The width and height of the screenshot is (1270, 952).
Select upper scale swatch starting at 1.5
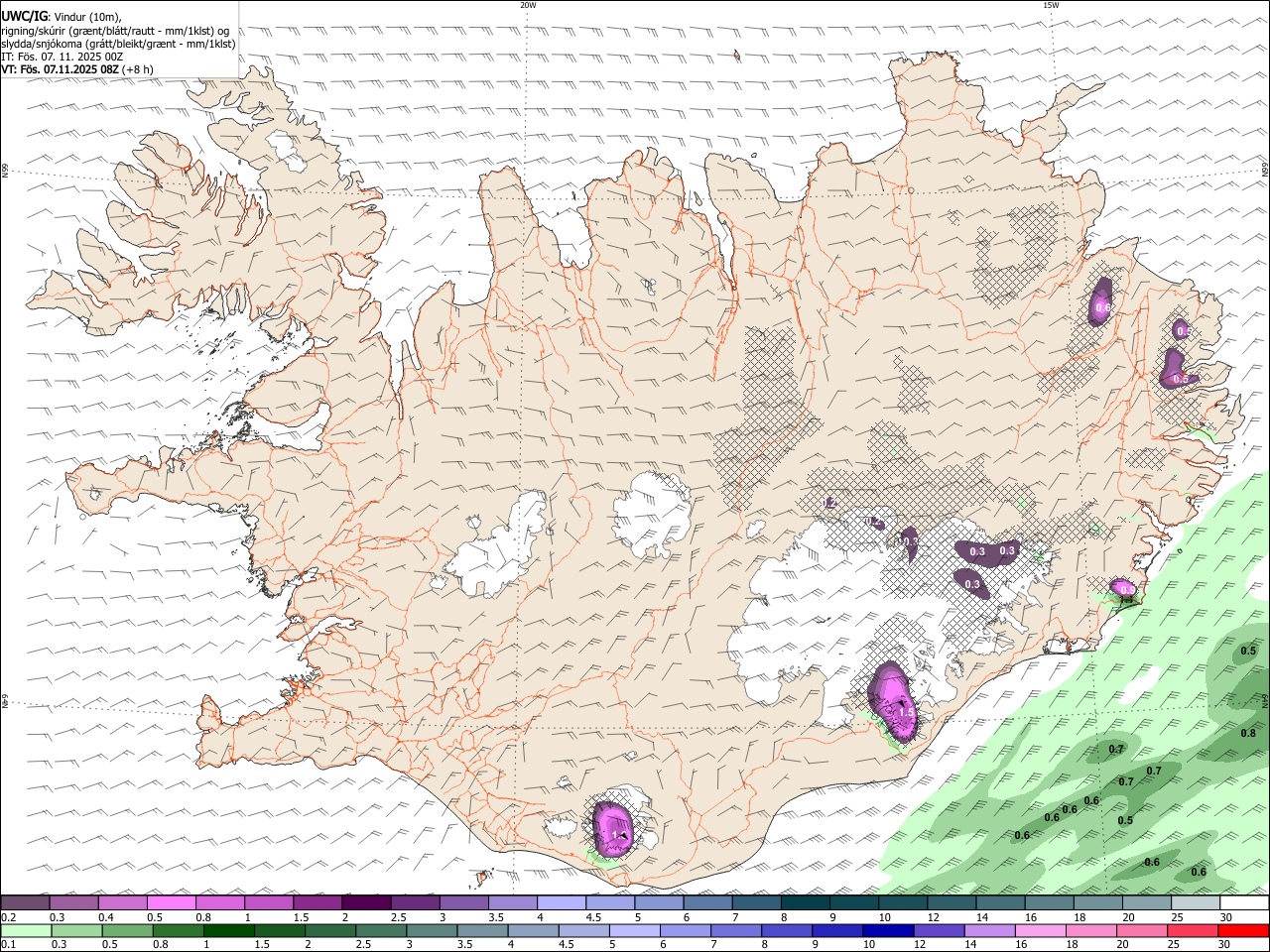[x=317, y=902]
